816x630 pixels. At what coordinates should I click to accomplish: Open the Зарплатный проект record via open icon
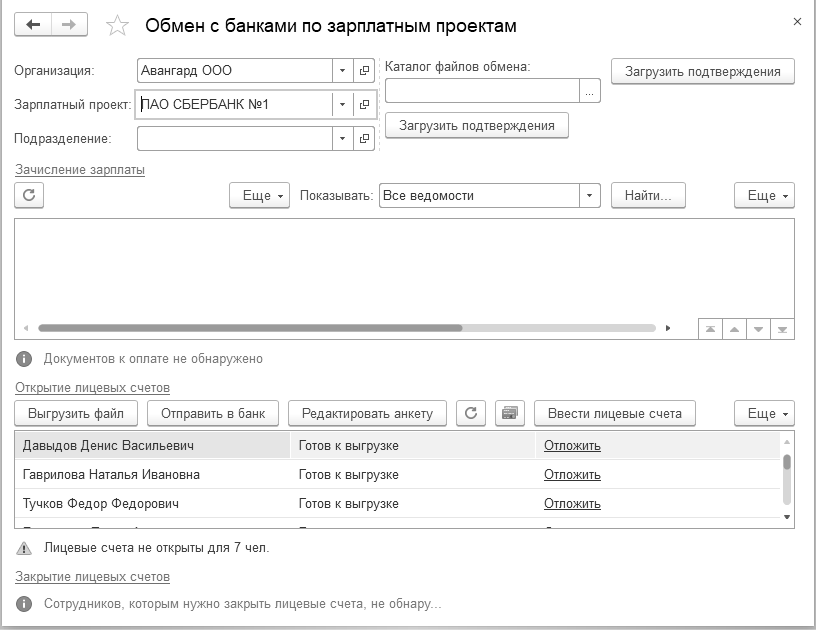tap(364, 104)
